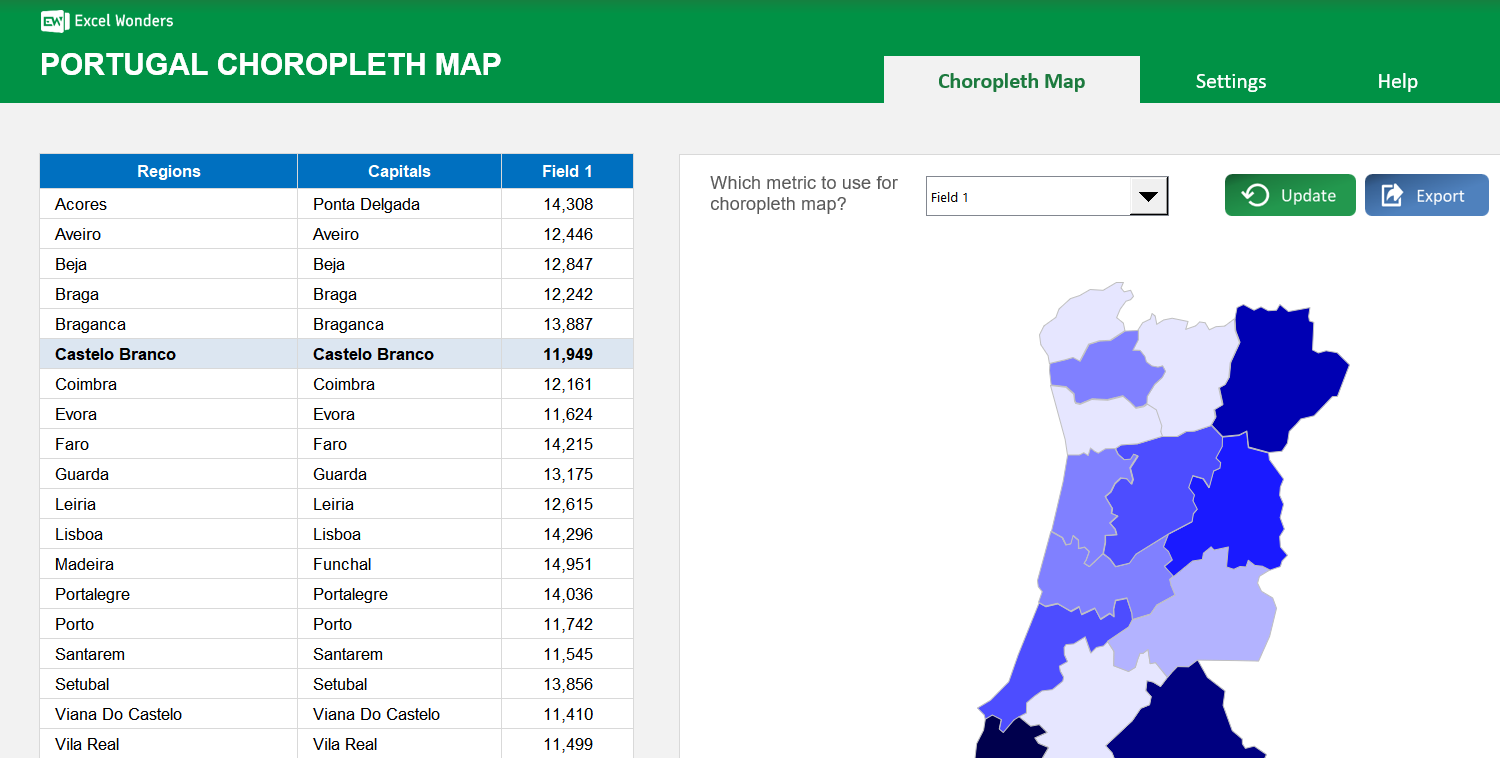Click the Export button

click(x=1426, y=195)
